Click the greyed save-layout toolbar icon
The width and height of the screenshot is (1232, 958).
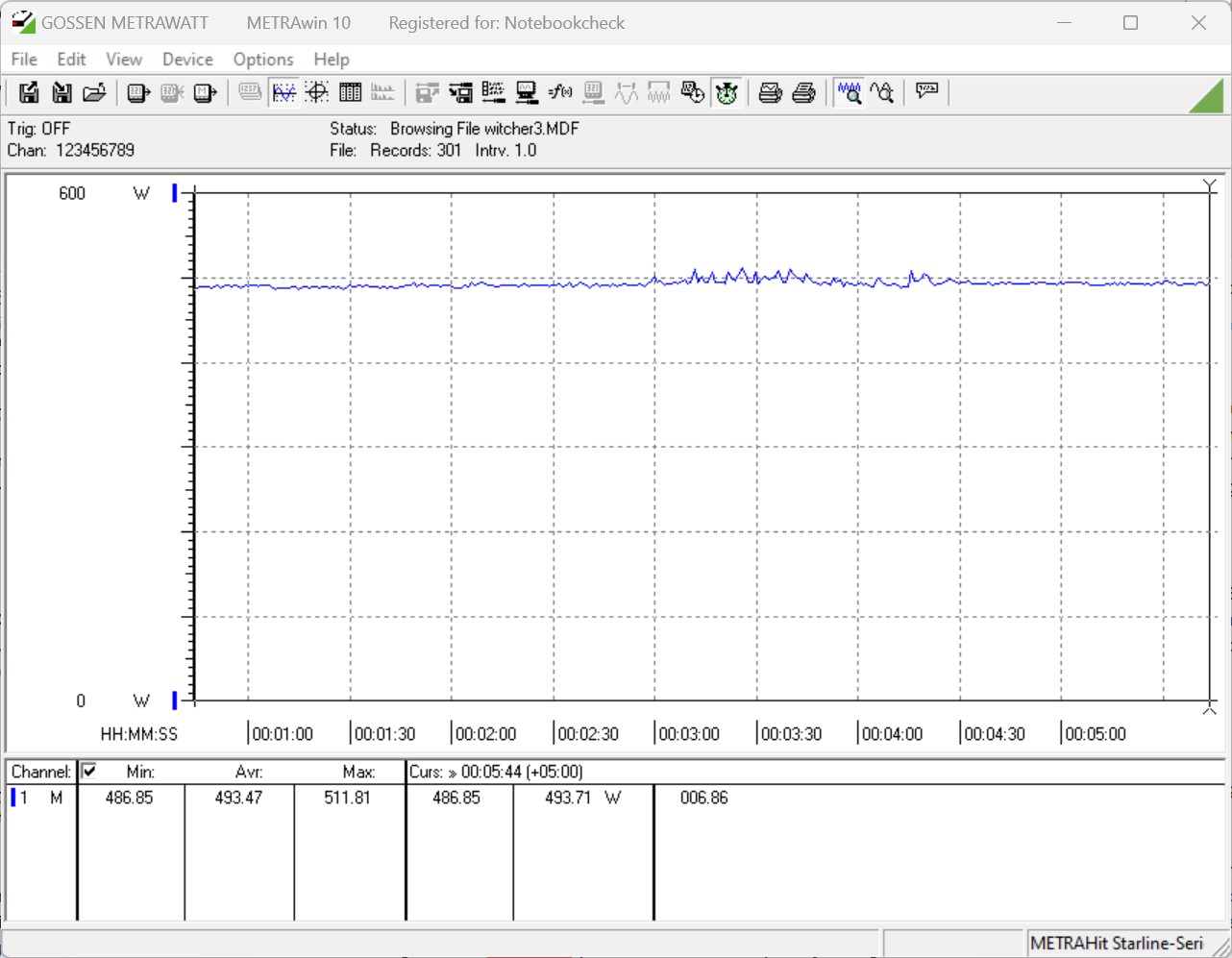[x=428, y=92]
